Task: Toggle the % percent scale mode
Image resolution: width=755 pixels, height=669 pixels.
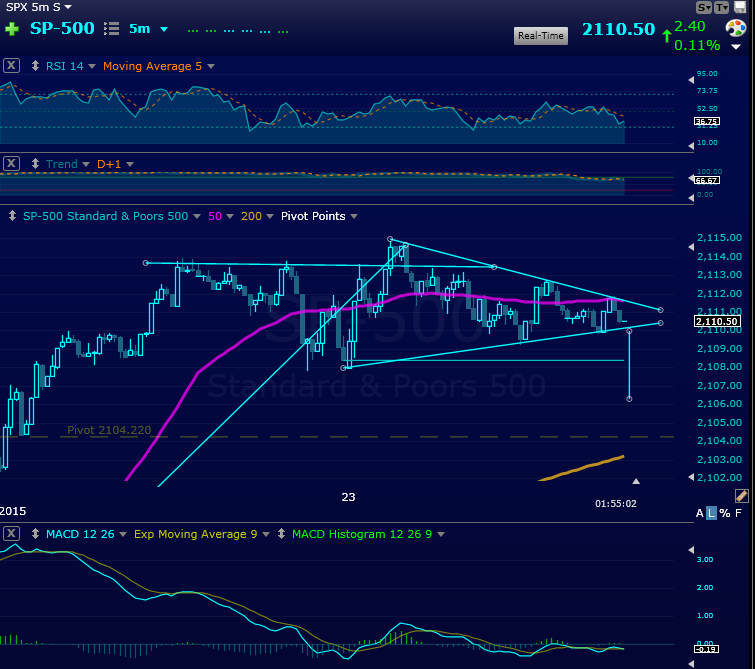Action: (725, 513)
